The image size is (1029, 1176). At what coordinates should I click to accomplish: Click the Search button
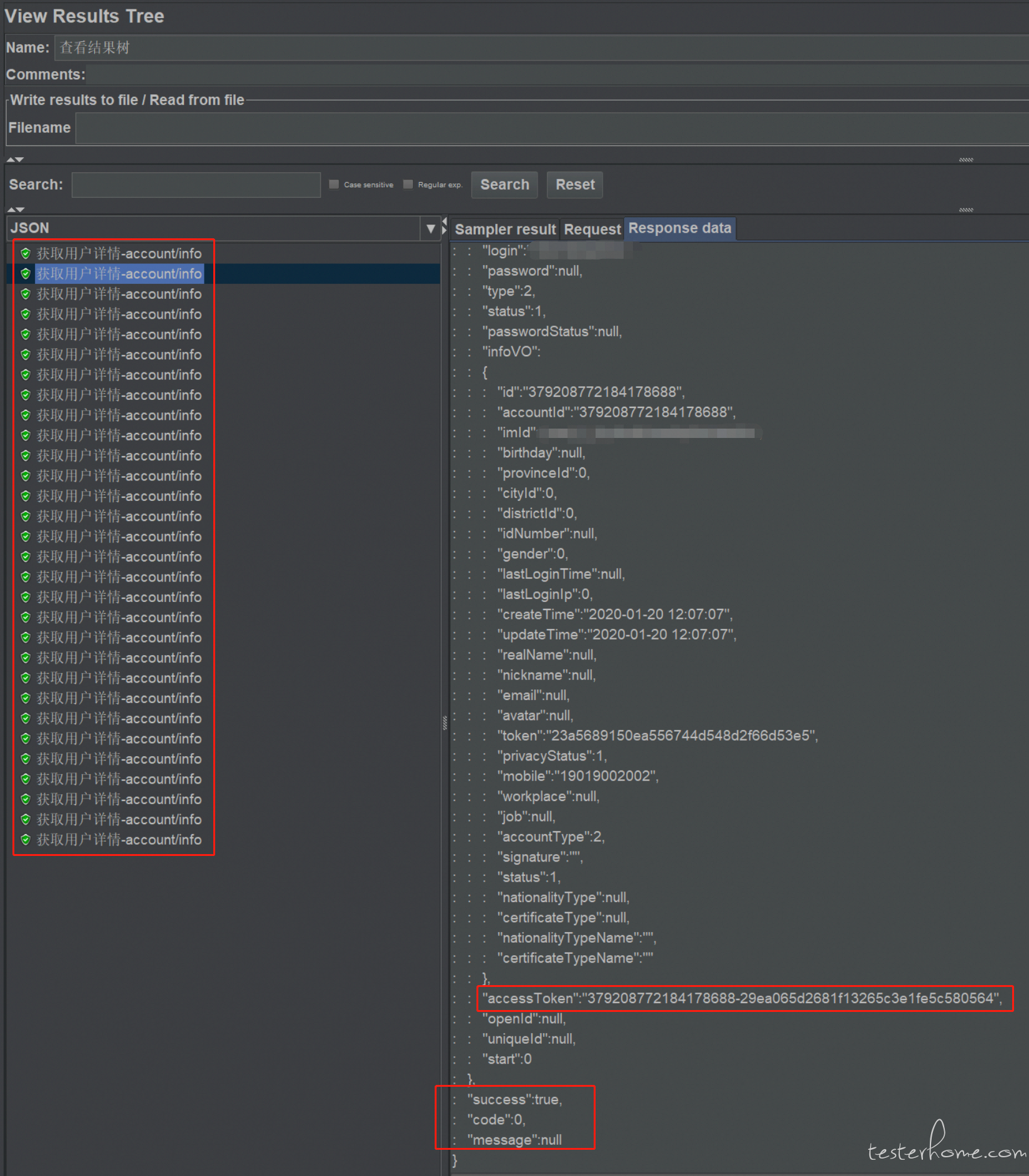tap(505, 185)
